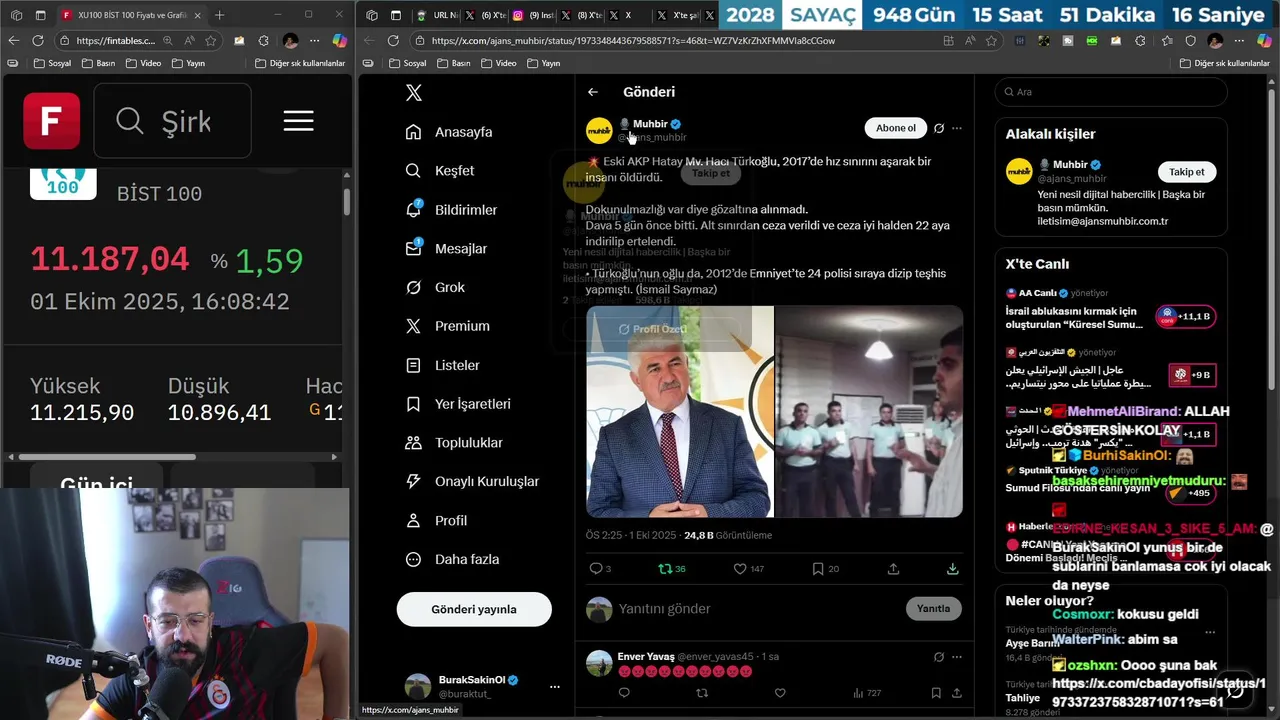Open Grok from the X sidebar
Image resolution: width=1280 pixels, height=720 pixels.
[435, 287]
